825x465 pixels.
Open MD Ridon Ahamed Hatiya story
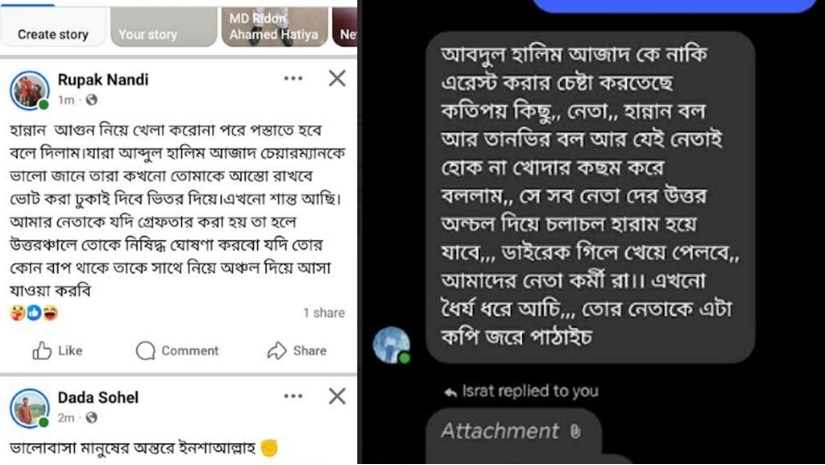coord(275,27)
